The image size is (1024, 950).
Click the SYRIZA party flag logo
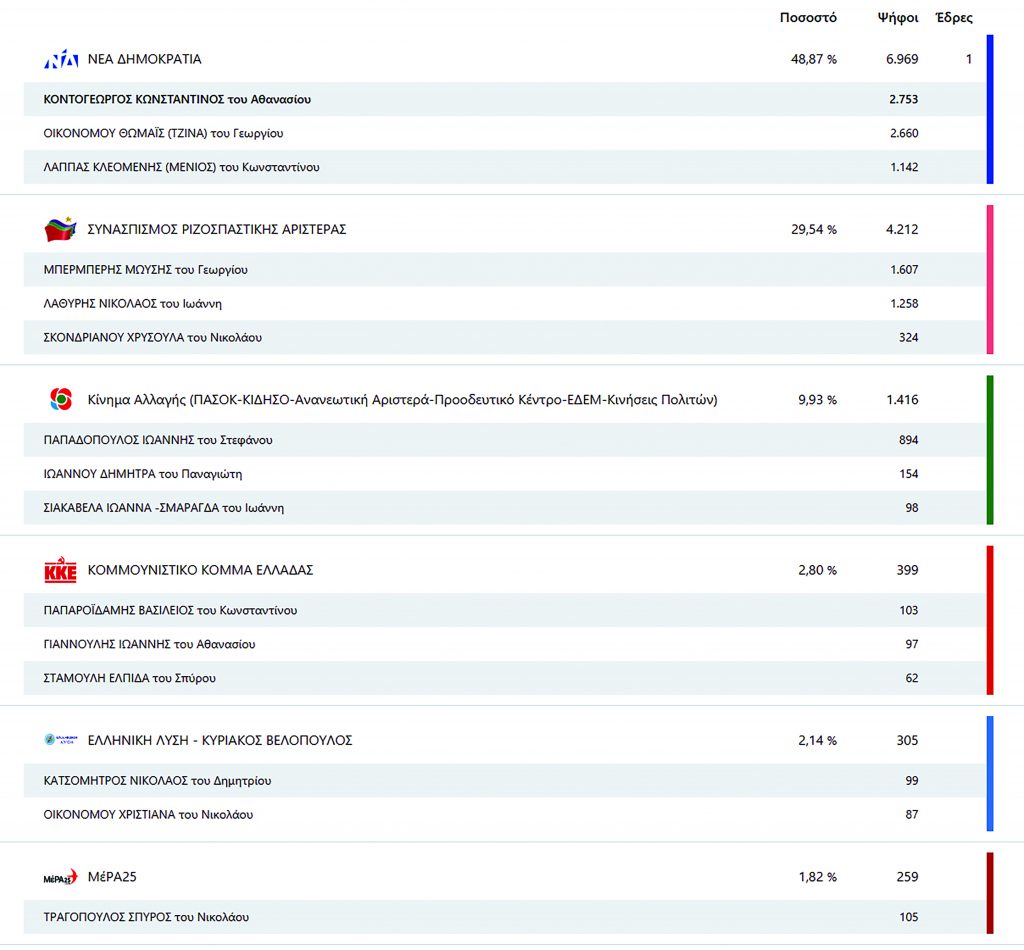click(60, 230)
